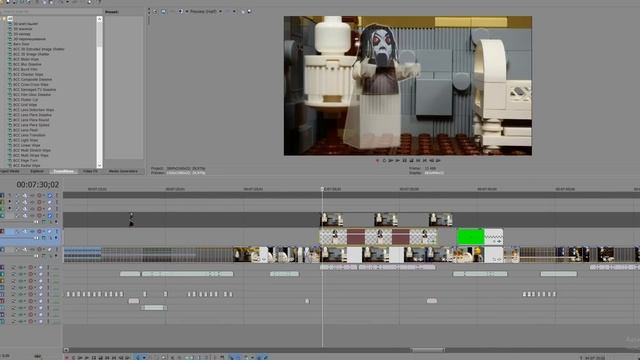640x360 pixels.
Task: Open automation settings on the second audio track
Action: coord(31,274)
